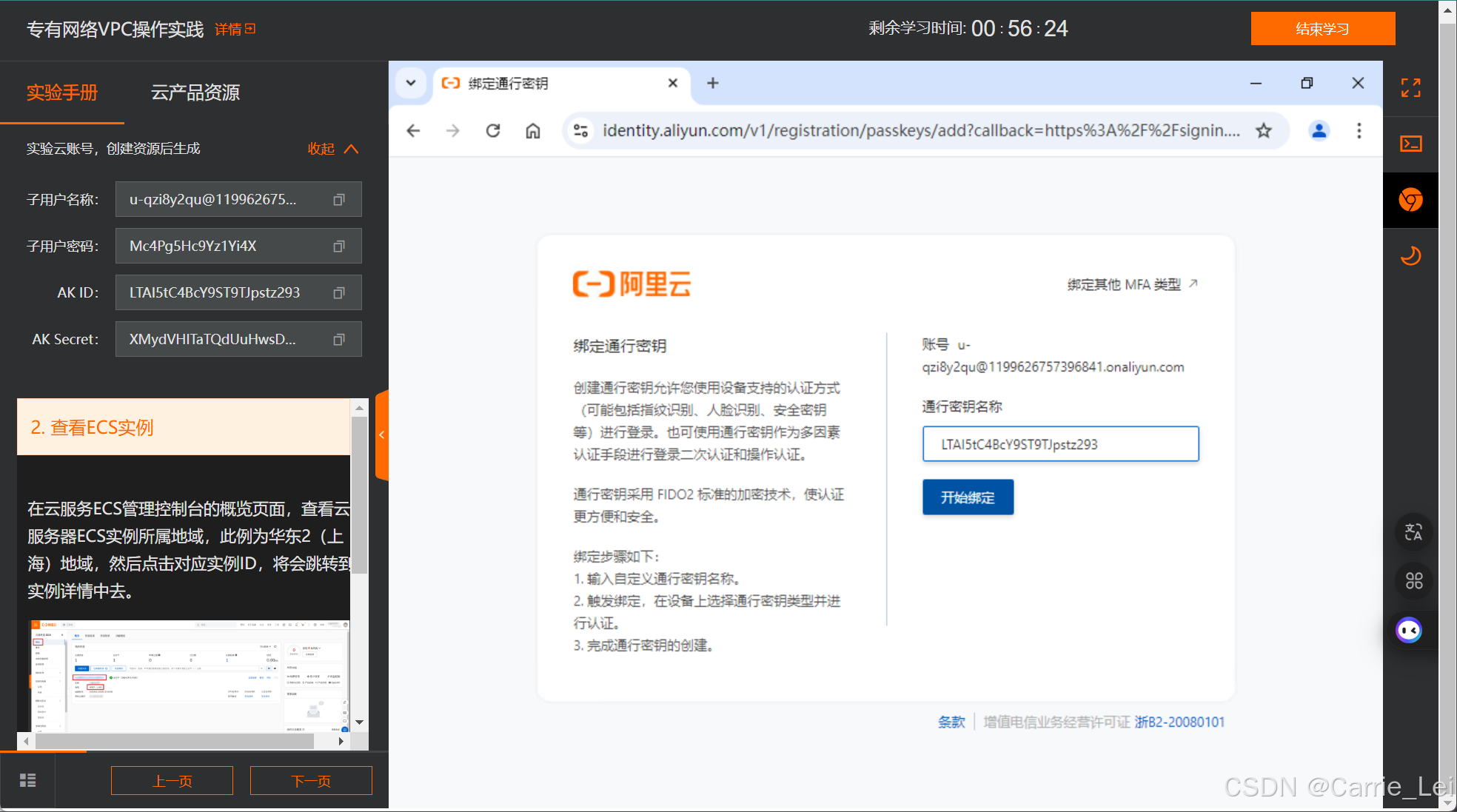Screen dimensions: 1457x812
Task: Click the manual scrollbar down arrow
Action: tap(359, 722)
